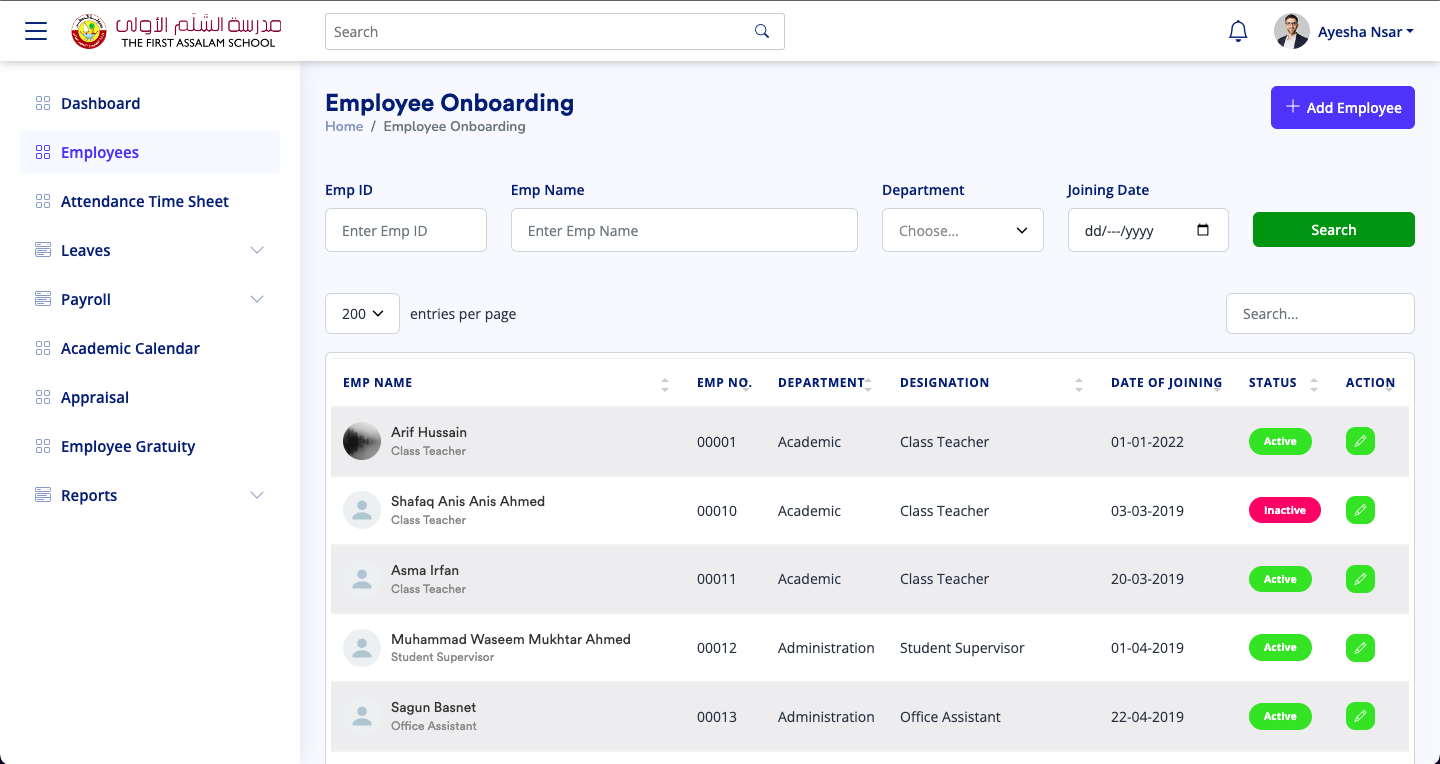Toggle the Active status badge for Asma Irfan

1280,579
